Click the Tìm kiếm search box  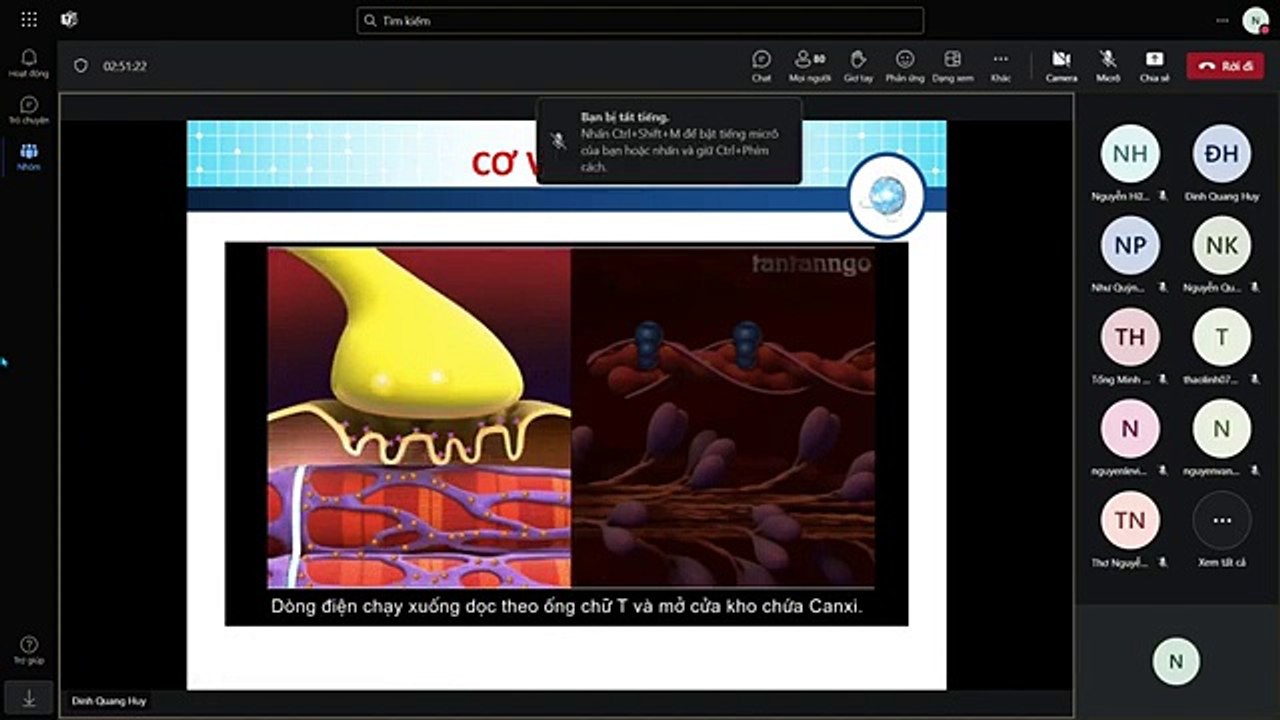(640, 20)
